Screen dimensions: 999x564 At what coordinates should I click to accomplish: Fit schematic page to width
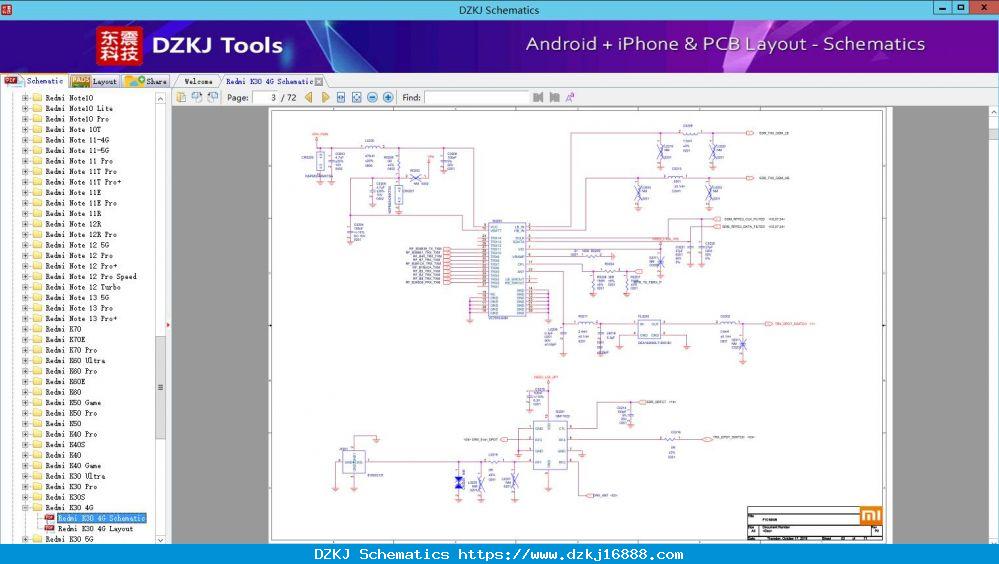click(341, 98)
